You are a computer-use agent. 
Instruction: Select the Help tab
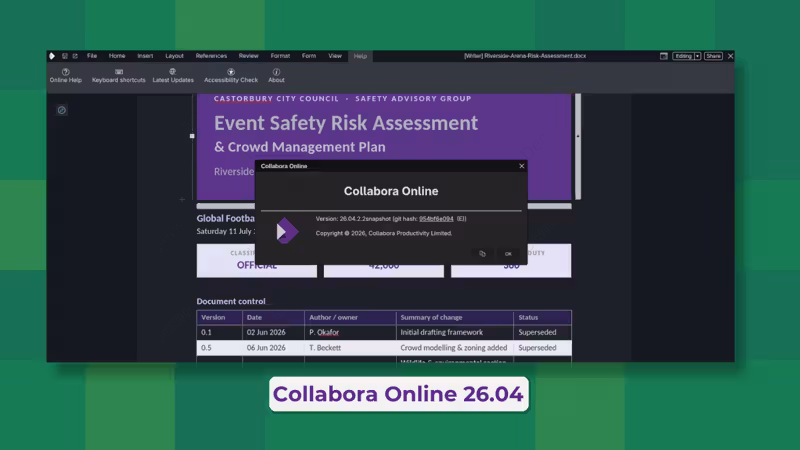coord(360,56)
